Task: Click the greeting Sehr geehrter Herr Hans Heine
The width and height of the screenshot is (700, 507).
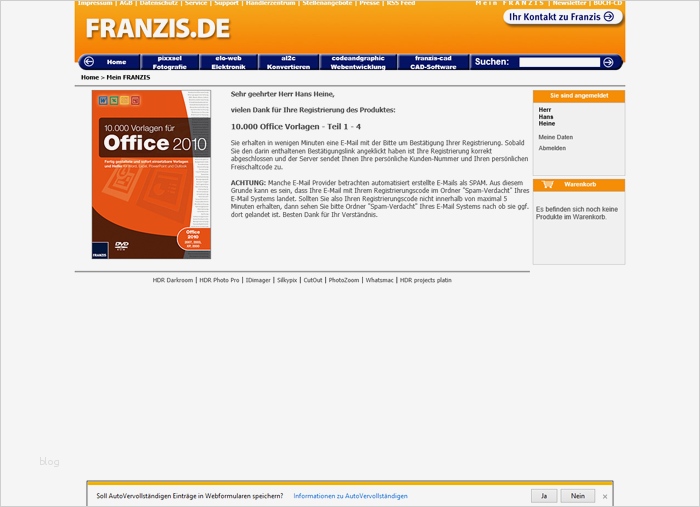Action: [x=283, y=94]
